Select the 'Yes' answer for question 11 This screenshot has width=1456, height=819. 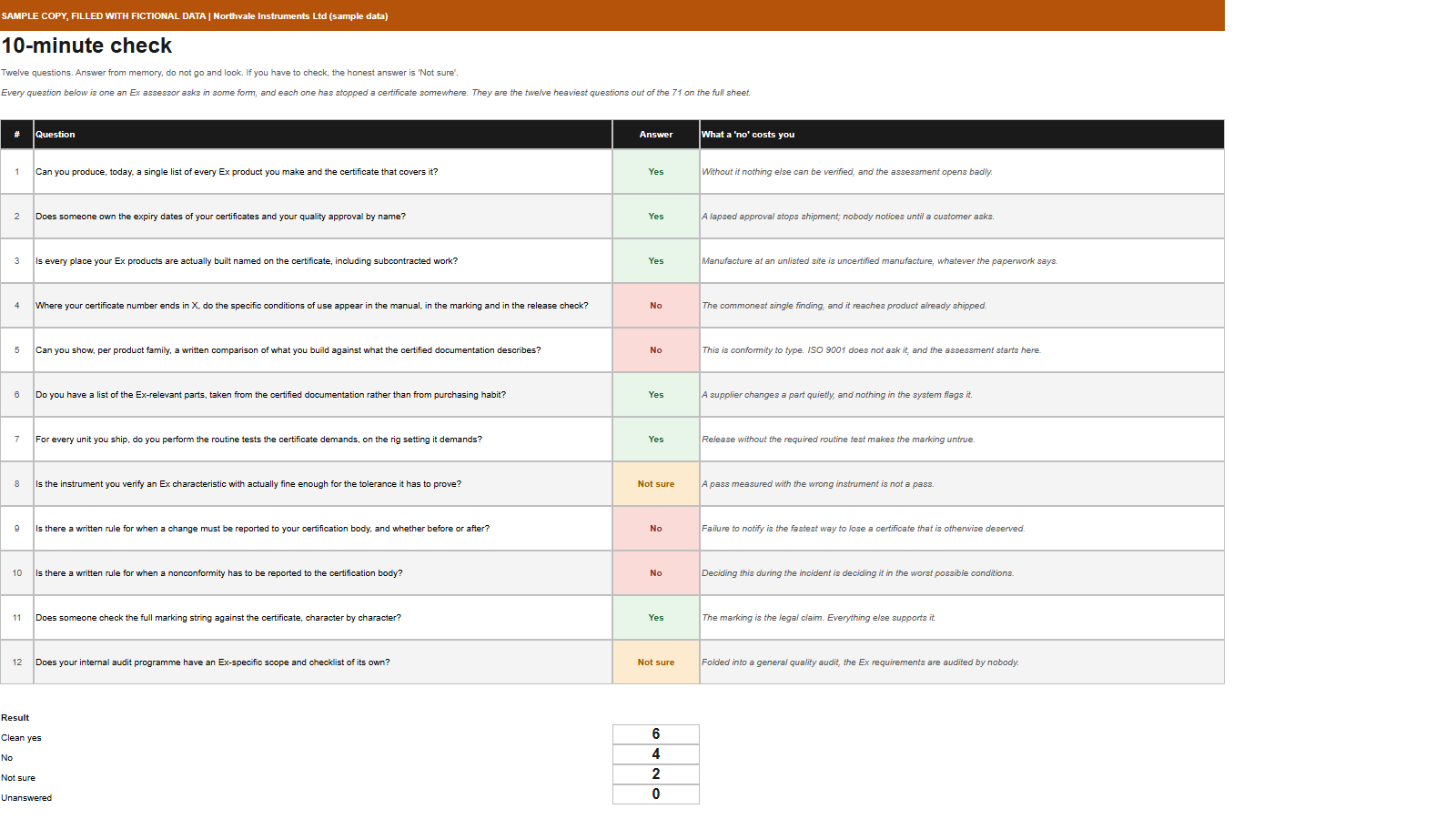(656, 618)
